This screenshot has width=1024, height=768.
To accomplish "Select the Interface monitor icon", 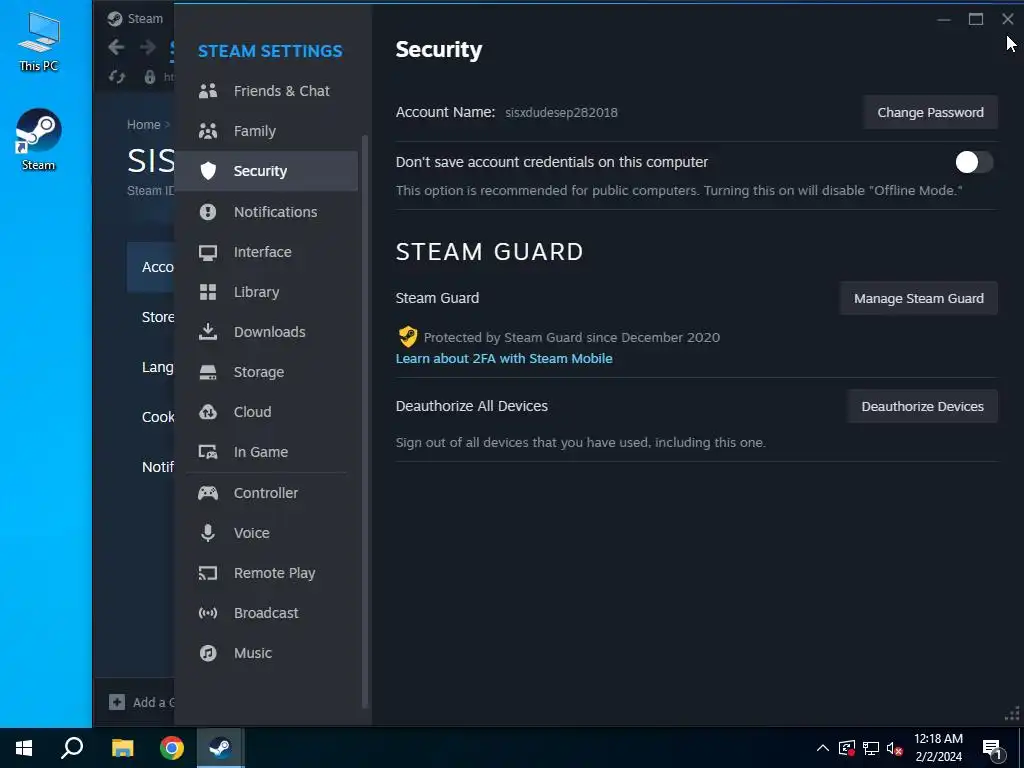I will [x=208, y=252].
